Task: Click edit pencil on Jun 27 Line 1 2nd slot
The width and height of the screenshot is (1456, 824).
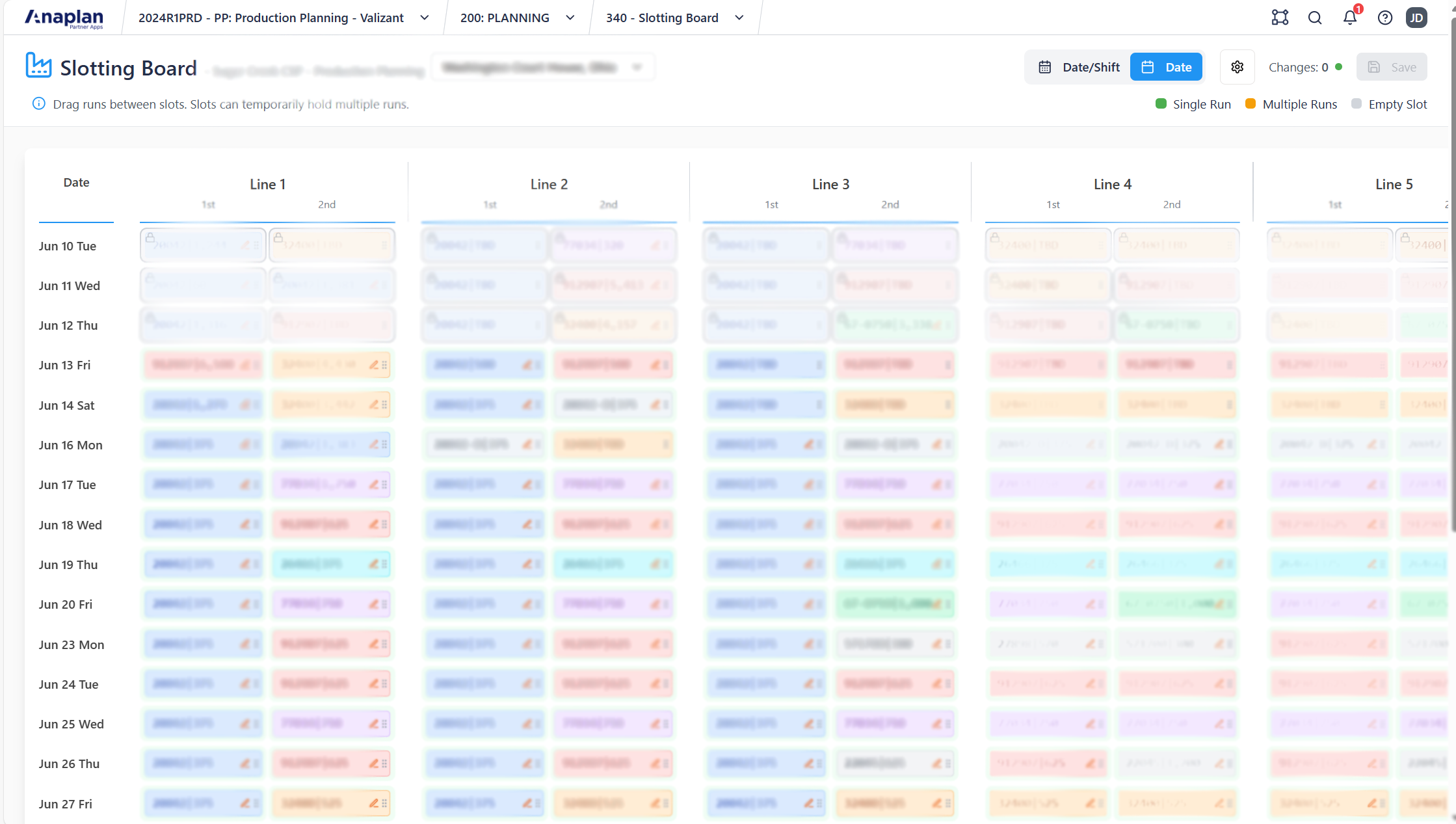Action: click(x=374, y=803)
